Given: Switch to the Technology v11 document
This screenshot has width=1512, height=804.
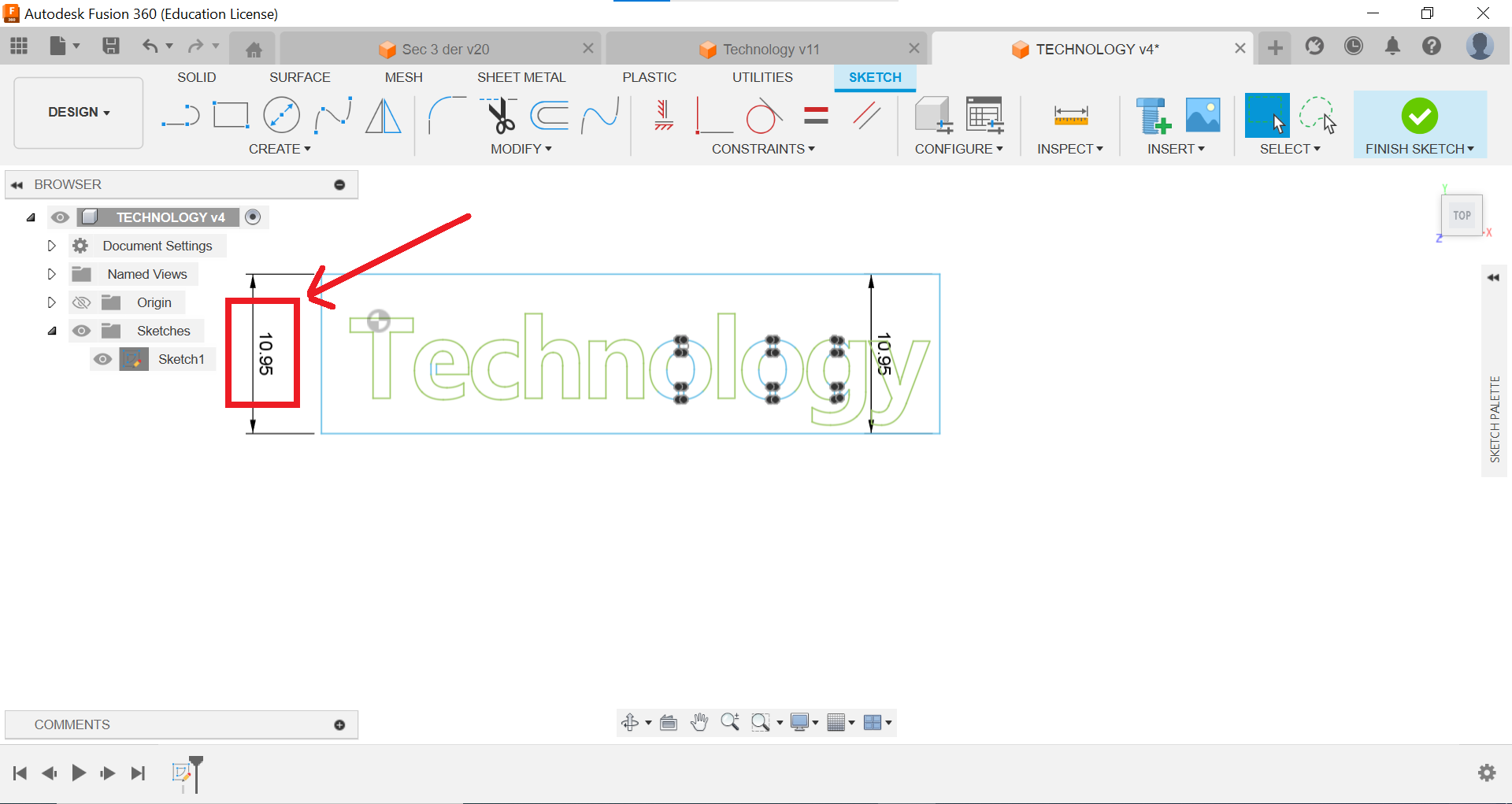Looking at the screenshot, I should click(765, 49).
